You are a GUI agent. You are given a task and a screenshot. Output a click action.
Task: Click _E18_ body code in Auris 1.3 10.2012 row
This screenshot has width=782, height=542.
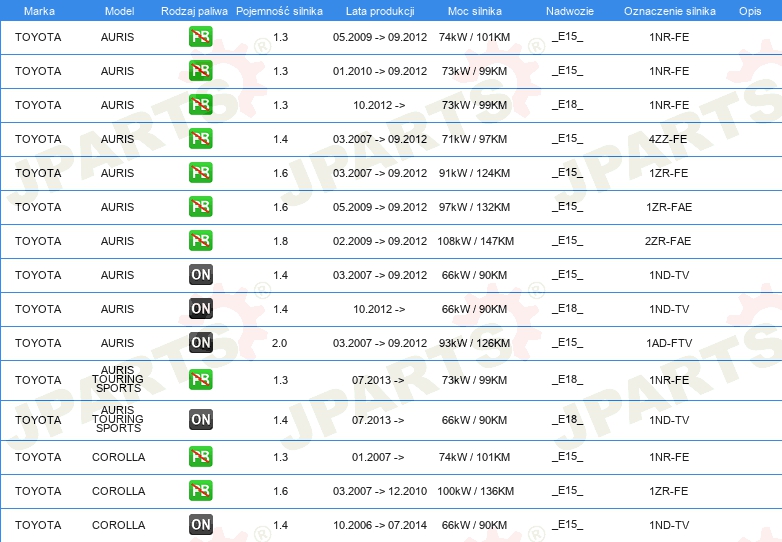click(568, 104)
